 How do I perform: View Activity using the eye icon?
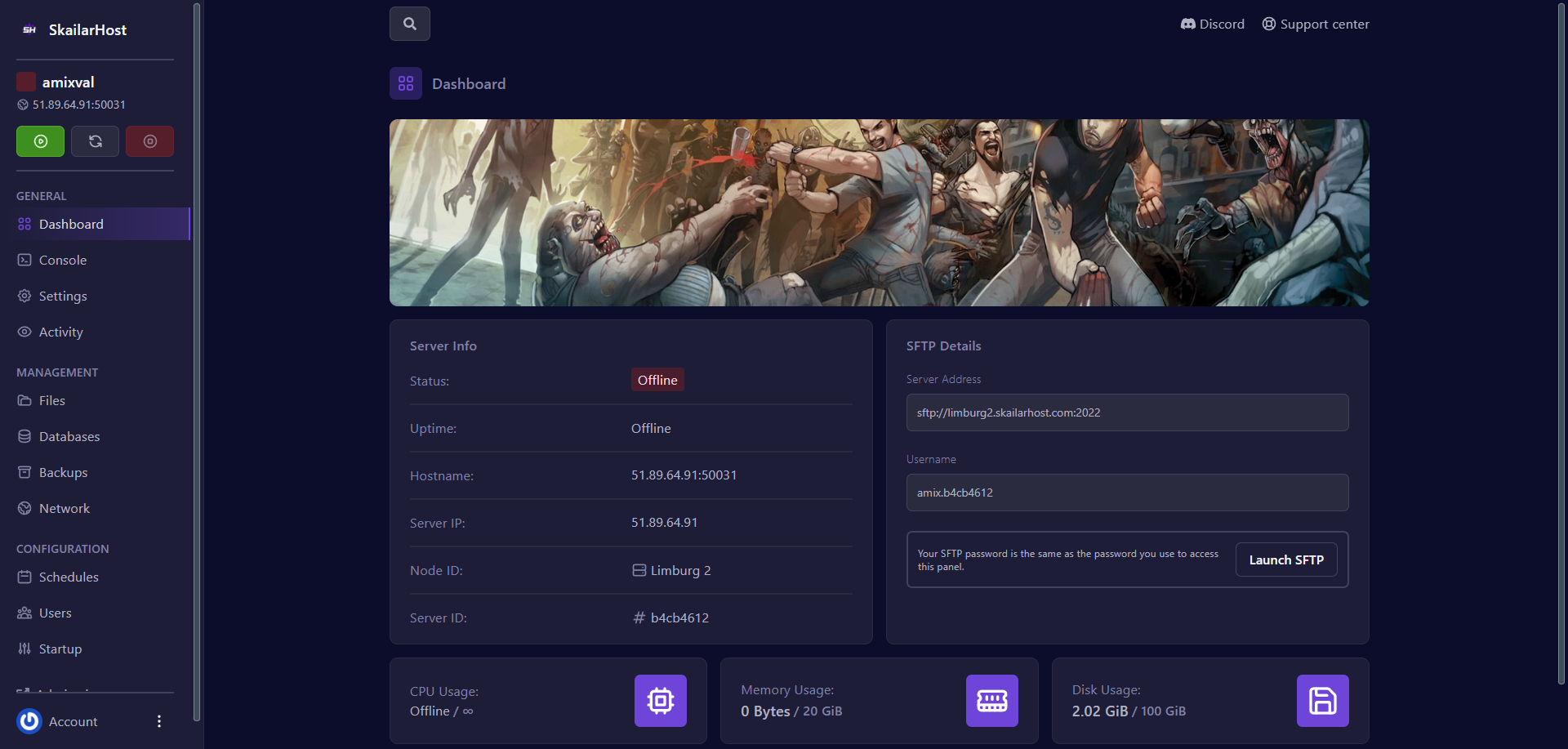point(24,332)
